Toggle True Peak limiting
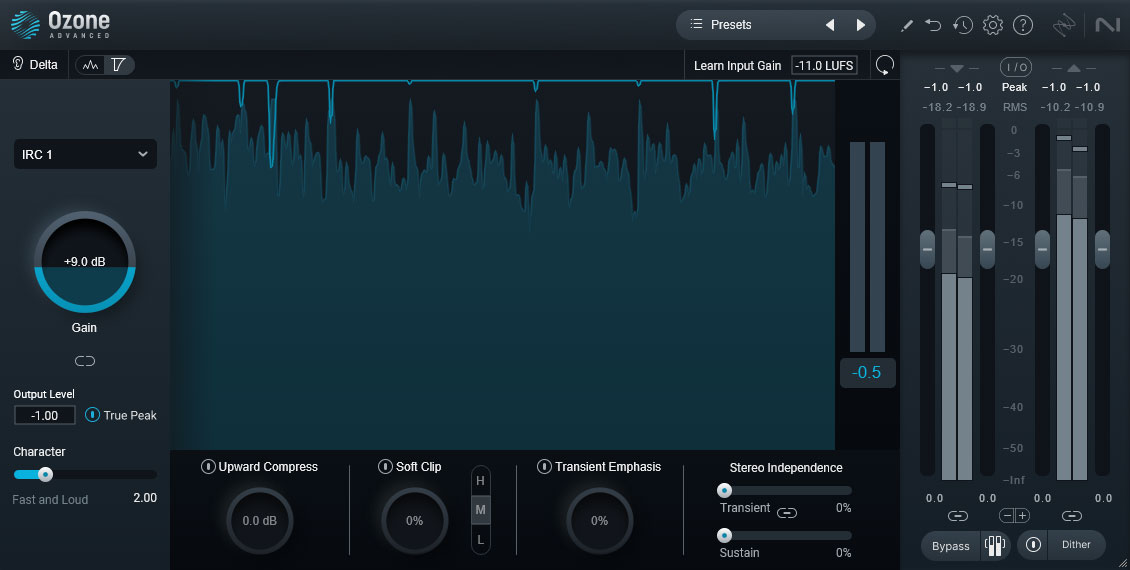 tap(93, 415)
